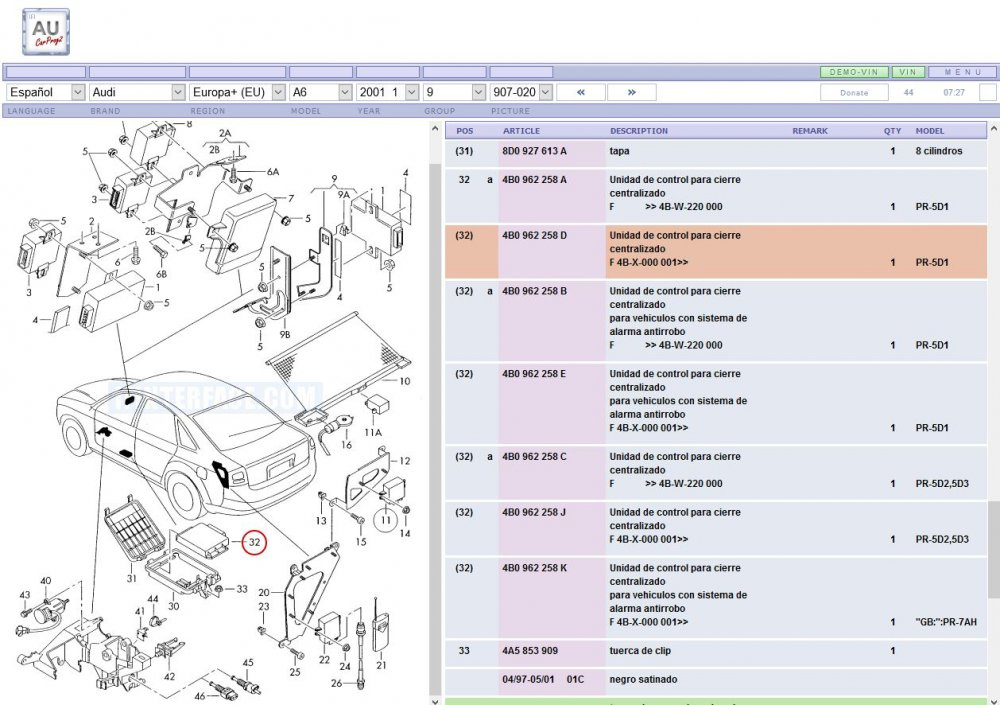Click circled callout 32 in diagram

click(254, 542)
